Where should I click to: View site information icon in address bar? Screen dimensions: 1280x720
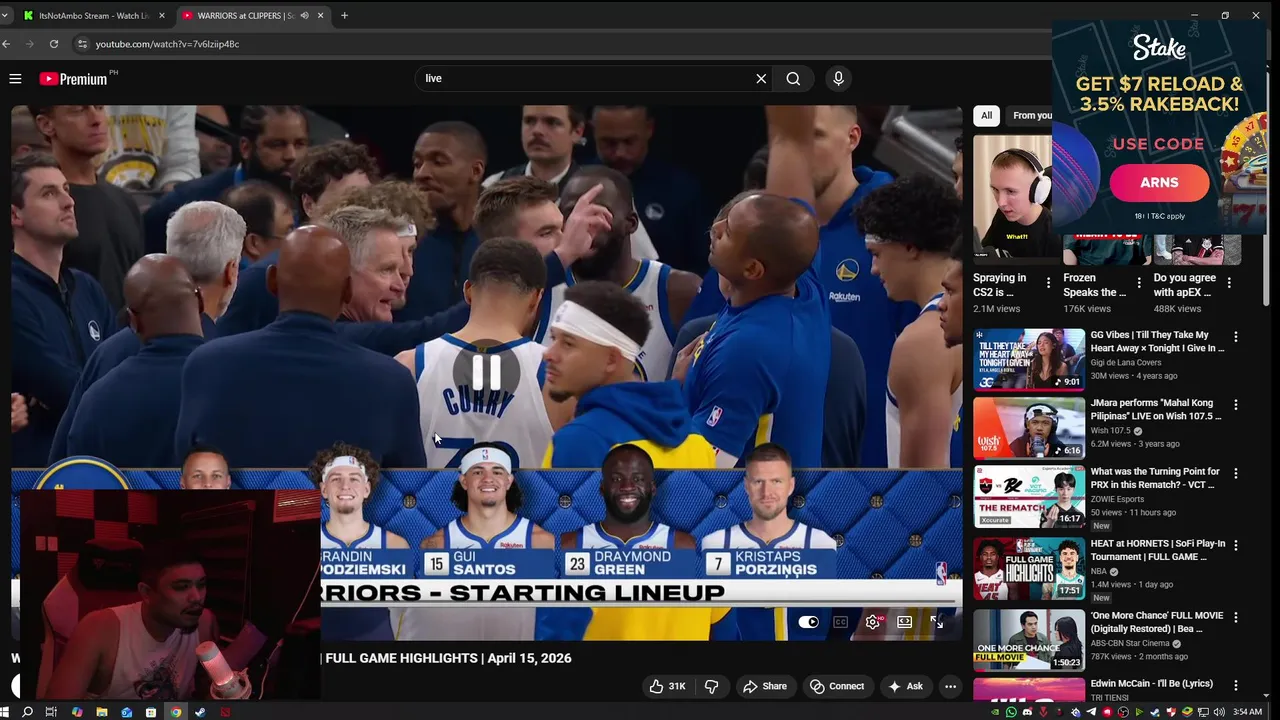(83, 44)
